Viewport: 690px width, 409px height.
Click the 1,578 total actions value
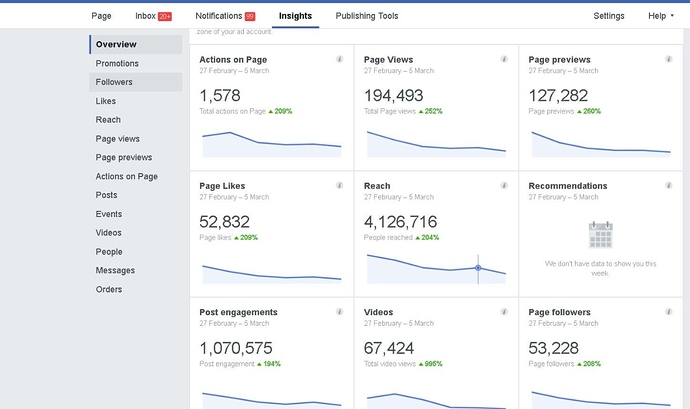click(x=220, y=96)
